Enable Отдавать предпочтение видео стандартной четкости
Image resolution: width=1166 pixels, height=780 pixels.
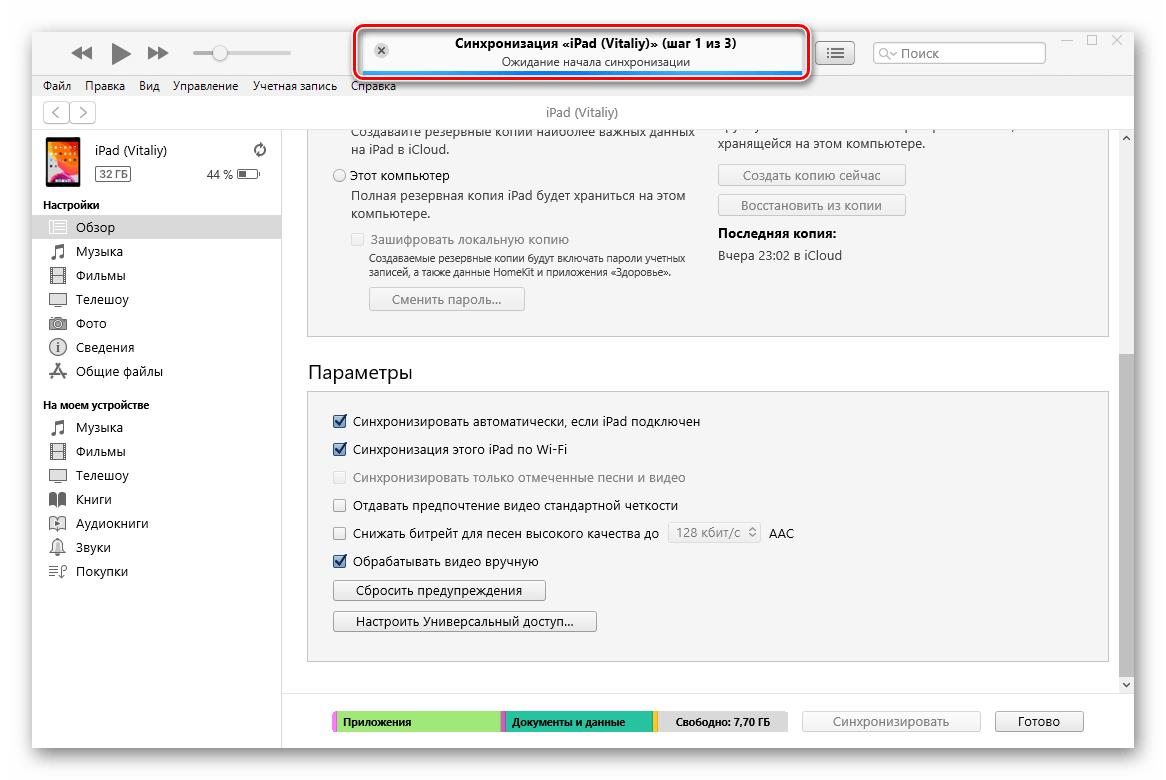(x=340, y=506)
